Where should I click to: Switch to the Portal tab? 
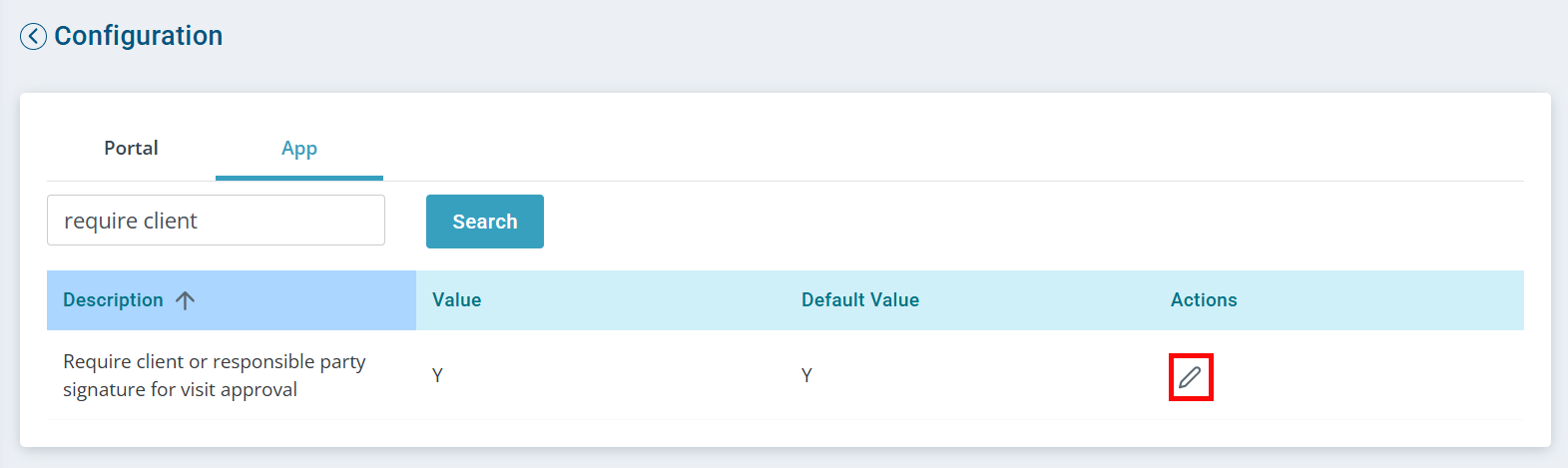[x=131, y=149]
